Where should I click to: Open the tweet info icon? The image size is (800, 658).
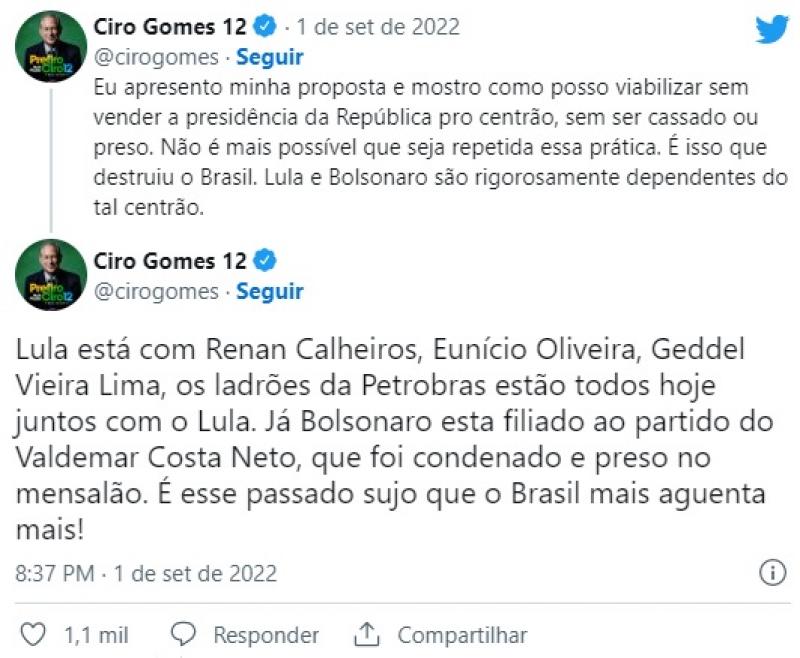[772, 573]
